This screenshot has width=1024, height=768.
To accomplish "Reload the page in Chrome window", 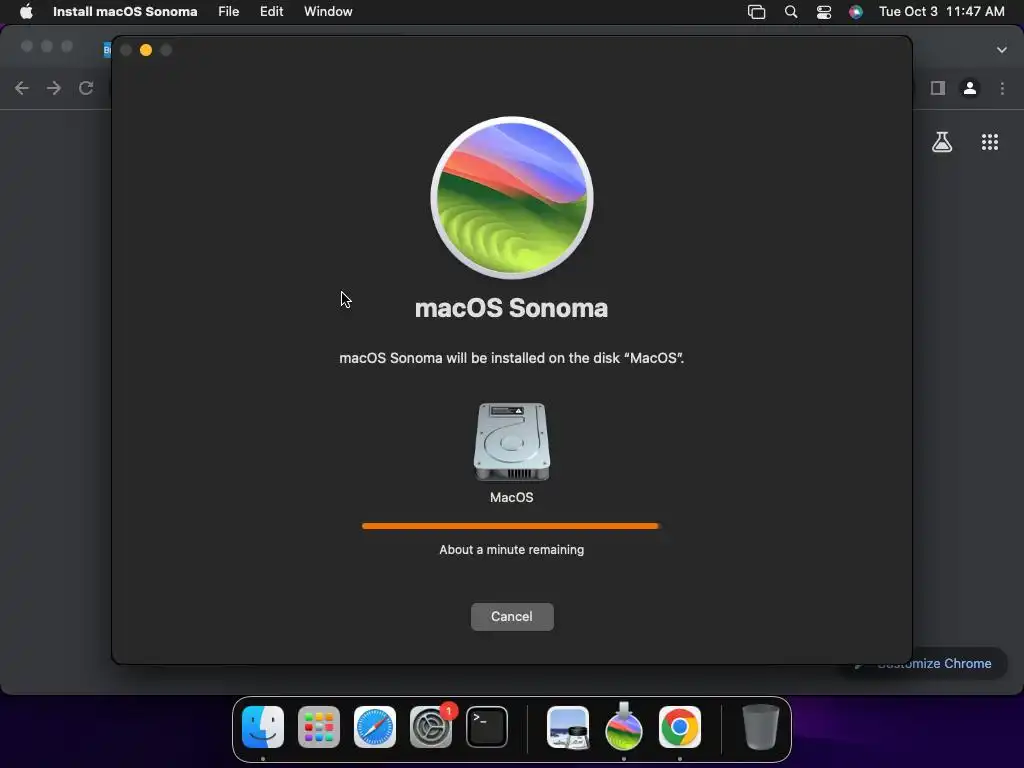I will (86, 88).
